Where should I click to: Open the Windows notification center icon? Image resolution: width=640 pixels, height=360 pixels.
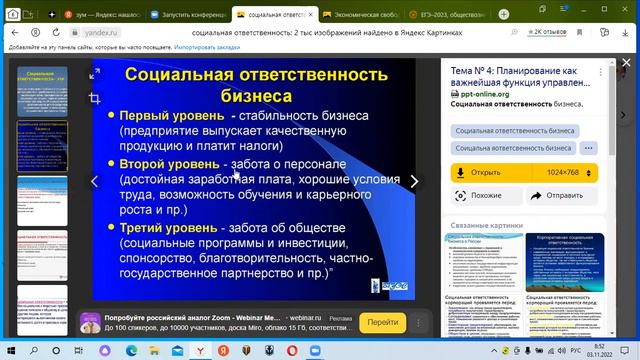(624, 351)
